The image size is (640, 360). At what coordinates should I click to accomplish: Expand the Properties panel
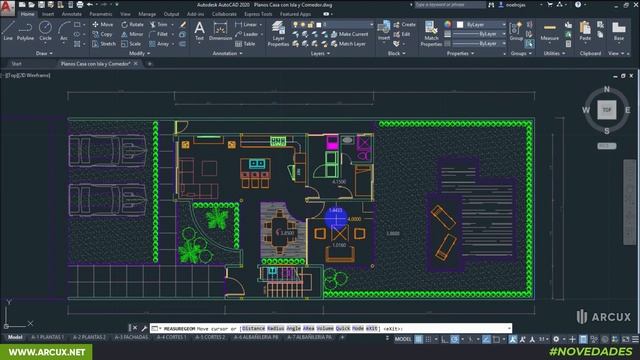point(460,53)
